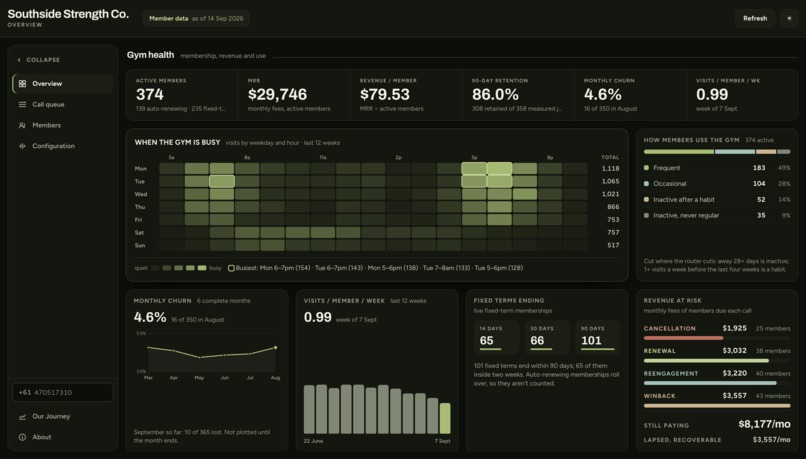Click the Members people icon
Image resolution: width=806 pixels, height=459 pixels.
pyautogui.click(x=22, y=125)
